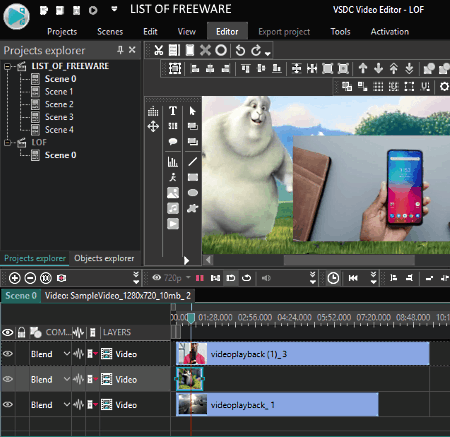
Task: Click the move one layer up arrow
Action: point(363,68)
